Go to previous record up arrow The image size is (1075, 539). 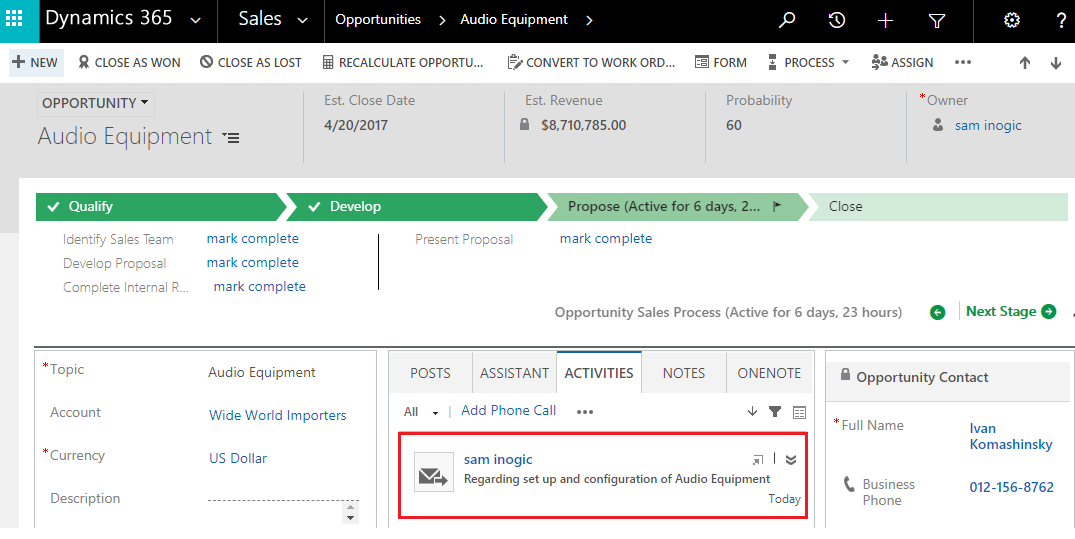[1024, 62]
